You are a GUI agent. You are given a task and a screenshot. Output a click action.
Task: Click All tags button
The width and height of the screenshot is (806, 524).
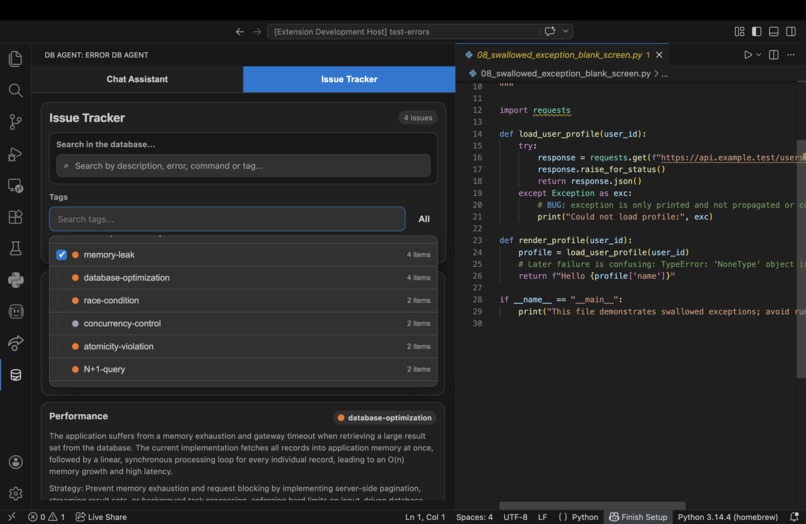click(x=424, y=219)
